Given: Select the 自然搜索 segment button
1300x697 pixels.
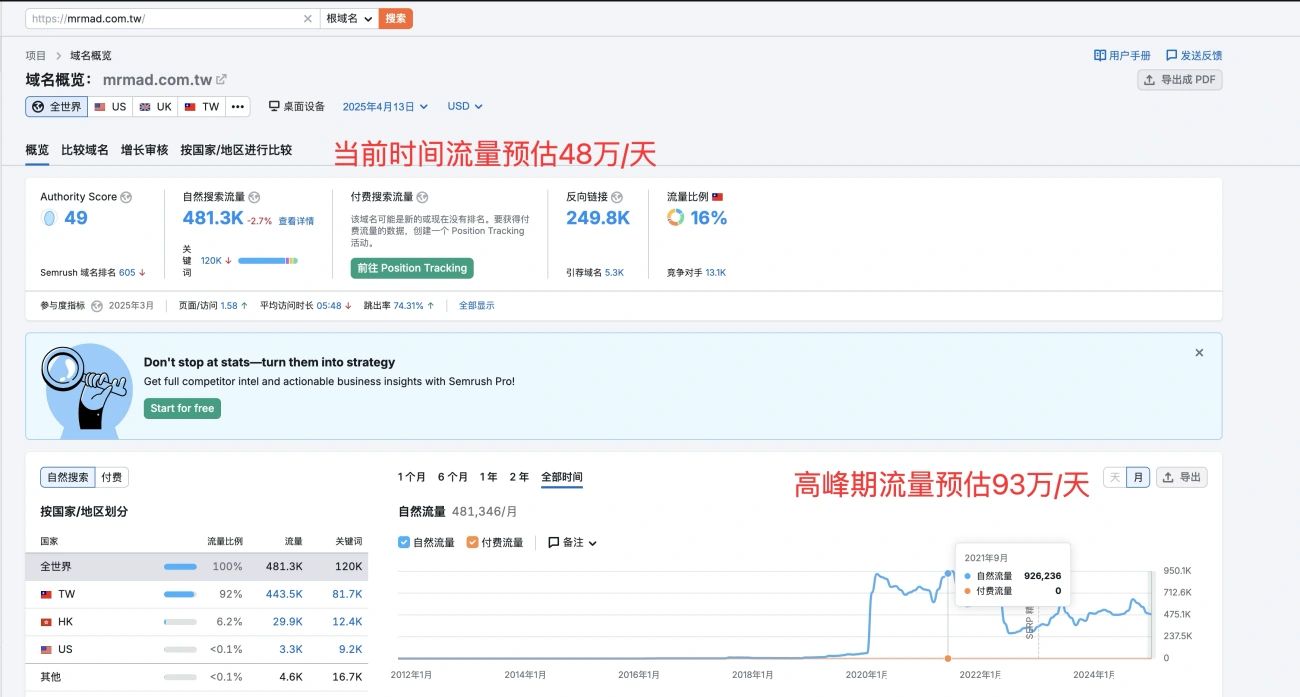Looking at the screenshot, I should [x=68, y=478].
